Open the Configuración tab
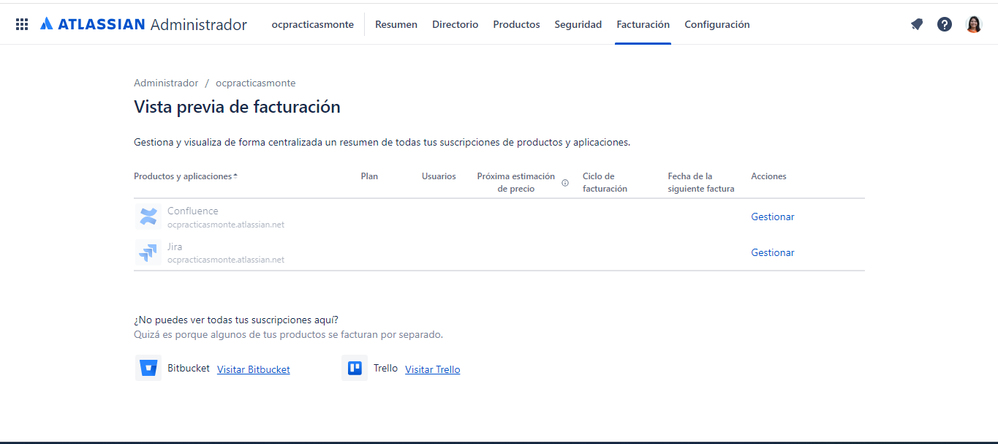The image size is (998, 444). (x=717, y=25)
